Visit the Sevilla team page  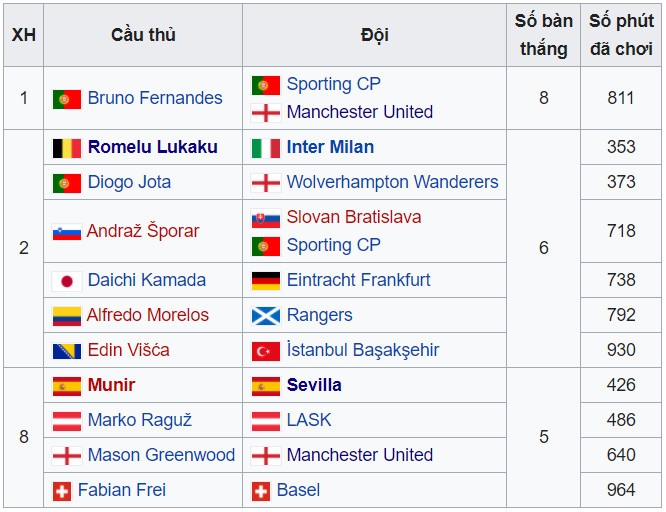click(x=314, y=385)
